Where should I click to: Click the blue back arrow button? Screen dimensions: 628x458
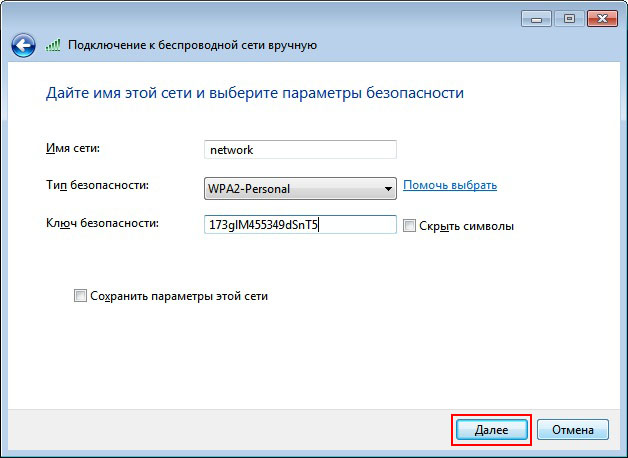pos(23,45)
